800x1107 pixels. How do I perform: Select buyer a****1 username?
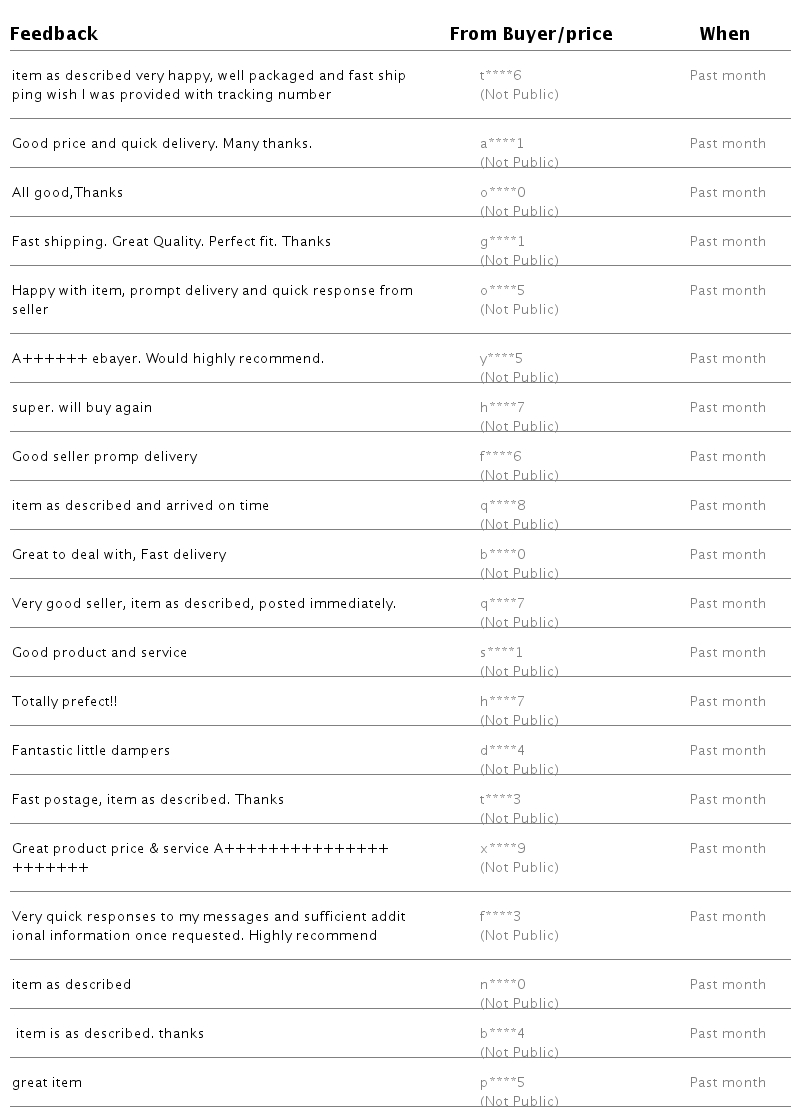pos(502,143)
